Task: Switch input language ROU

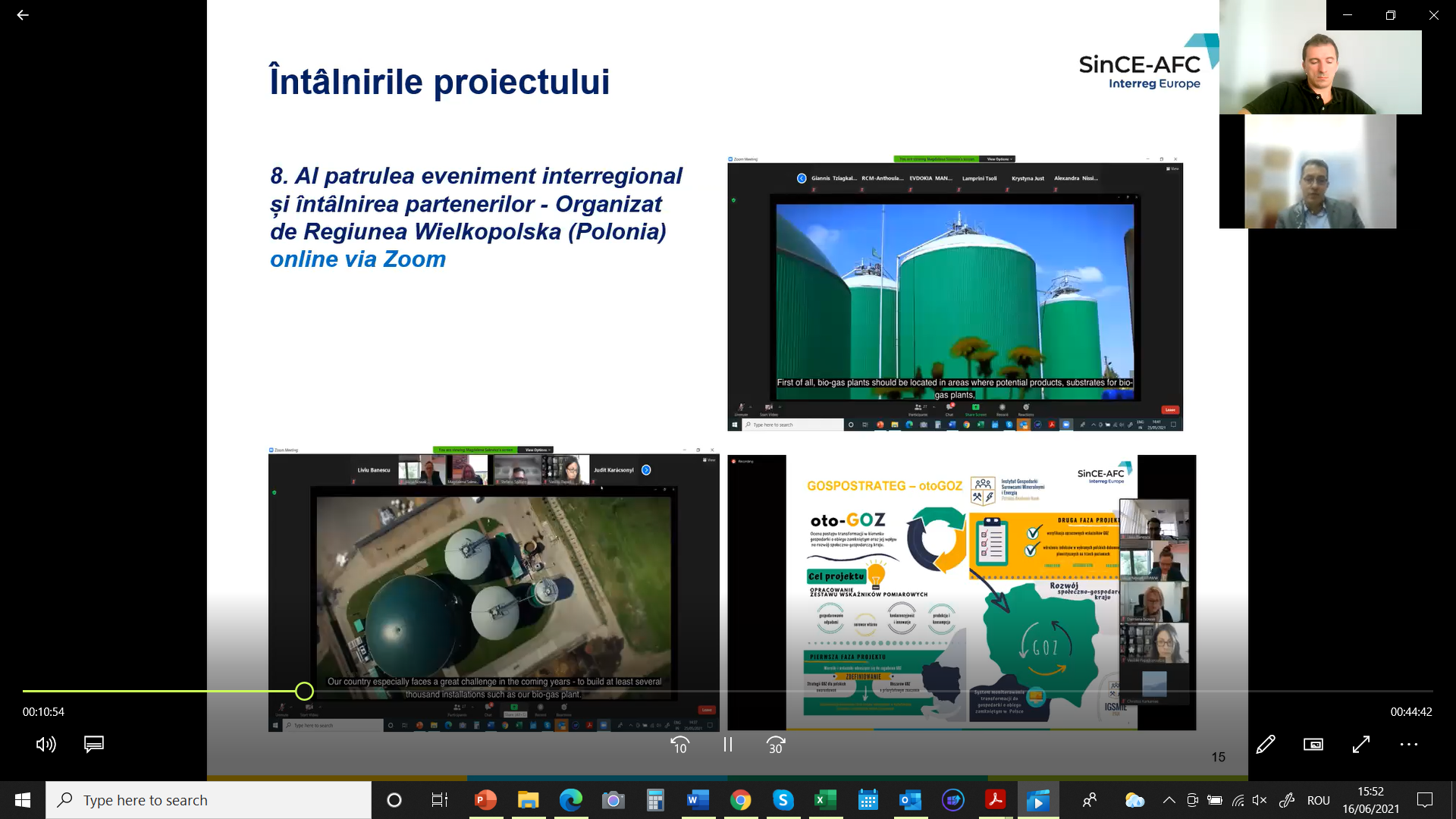Action: tap(1319, 801)
